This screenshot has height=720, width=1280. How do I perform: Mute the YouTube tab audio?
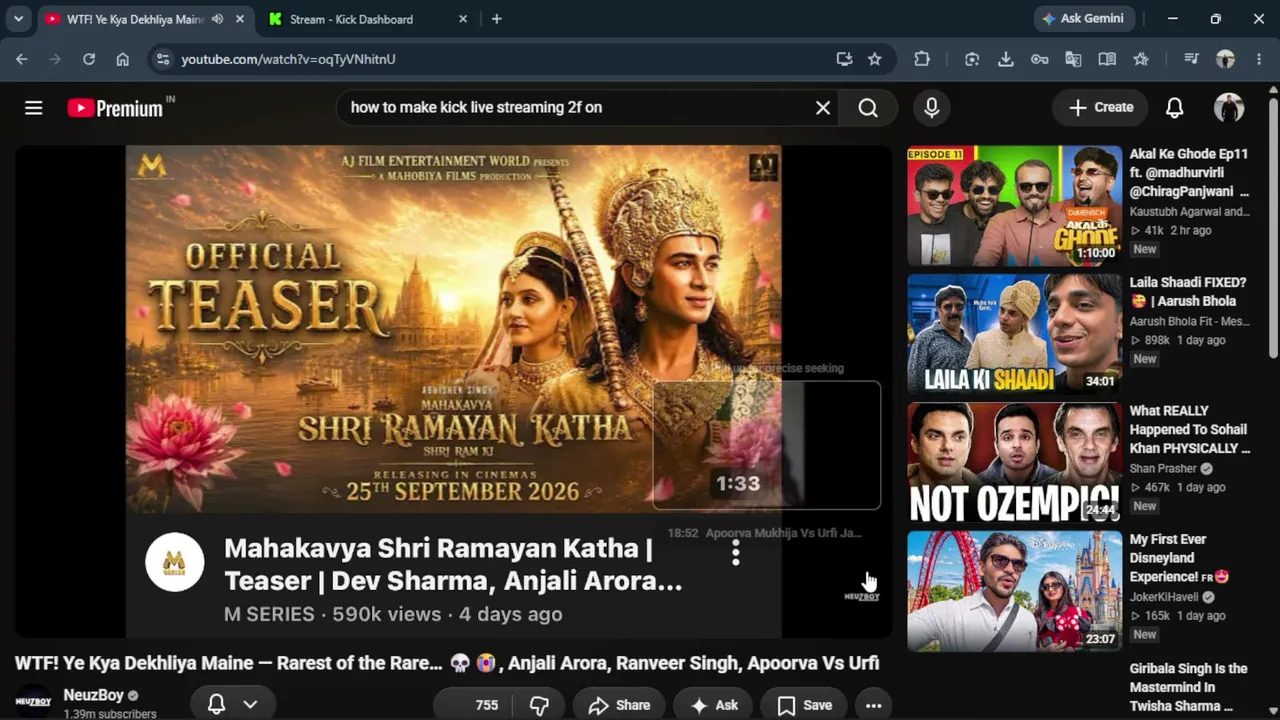point(217,19)
